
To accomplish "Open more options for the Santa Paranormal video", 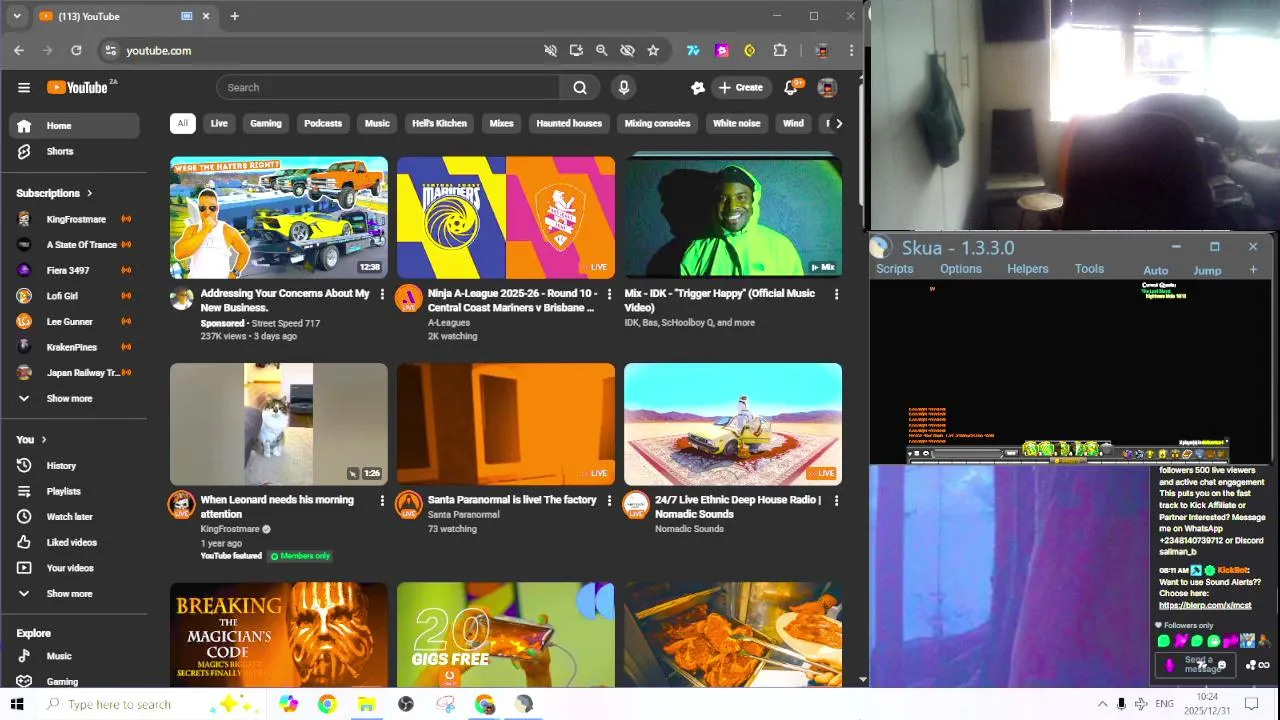I will (x=609, y=501).
